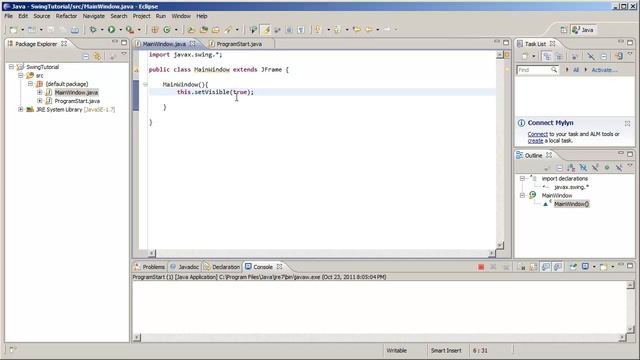Viewport: 640px width, 360px height.
Task: Click the New wizard toolbar icon
Action: (13, 30)
